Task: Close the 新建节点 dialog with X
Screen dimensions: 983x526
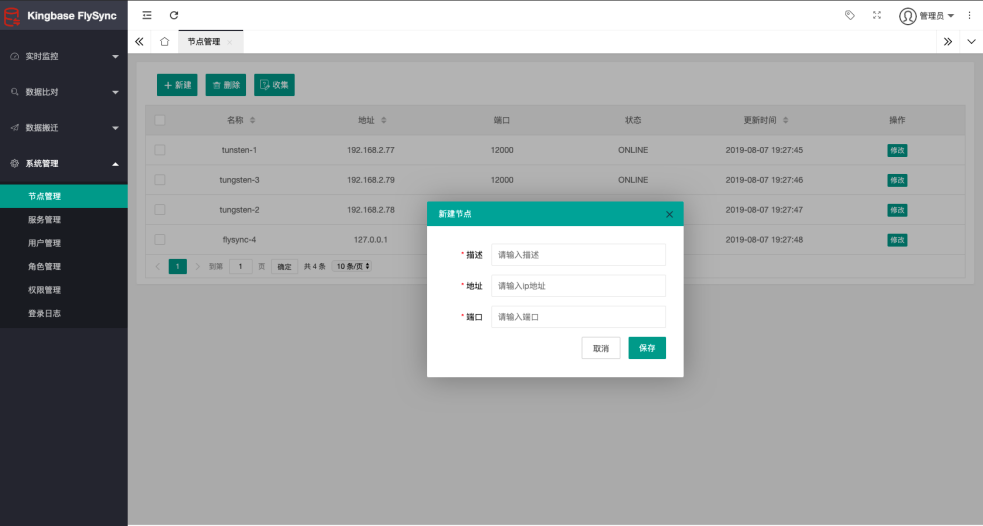Action: [x=669, y=214]
